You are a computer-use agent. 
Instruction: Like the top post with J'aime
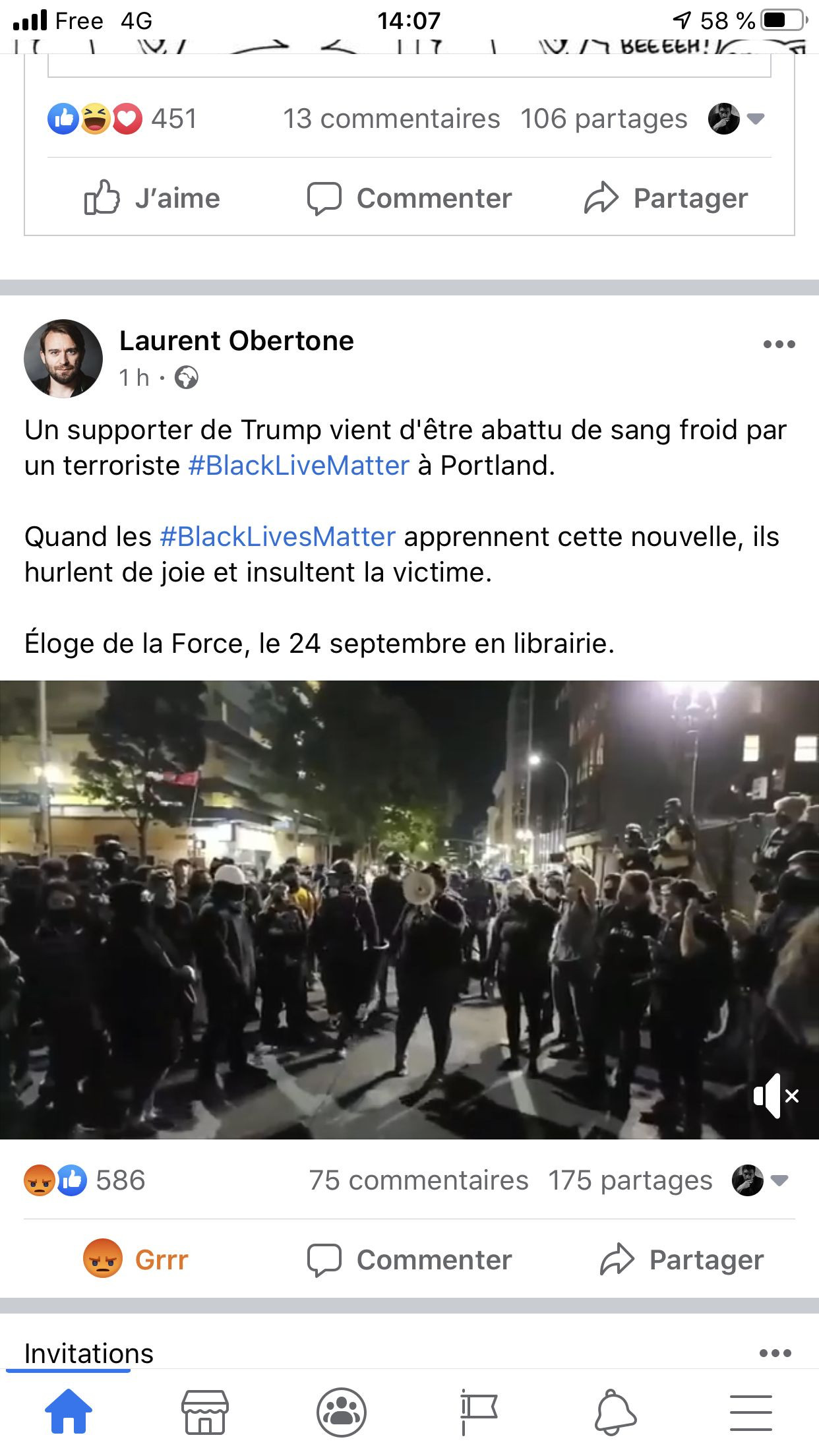[x=152, y=198]
